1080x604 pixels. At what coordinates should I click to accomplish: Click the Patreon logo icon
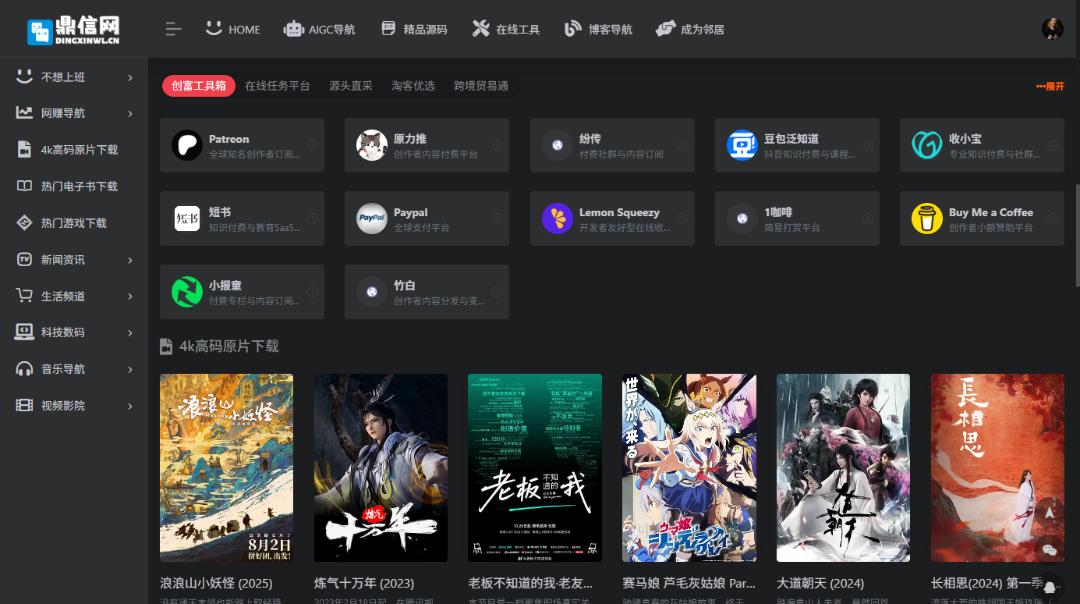click(x=187, y=145)
